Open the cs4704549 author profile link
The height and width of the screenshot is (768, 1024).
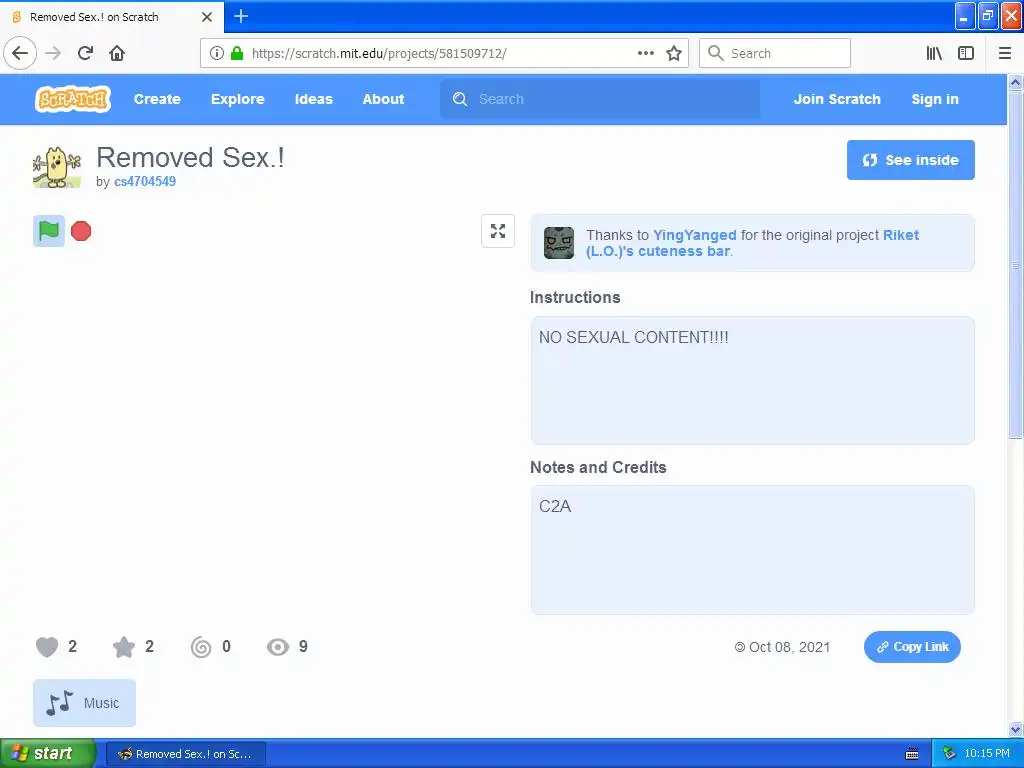(145, 182)
